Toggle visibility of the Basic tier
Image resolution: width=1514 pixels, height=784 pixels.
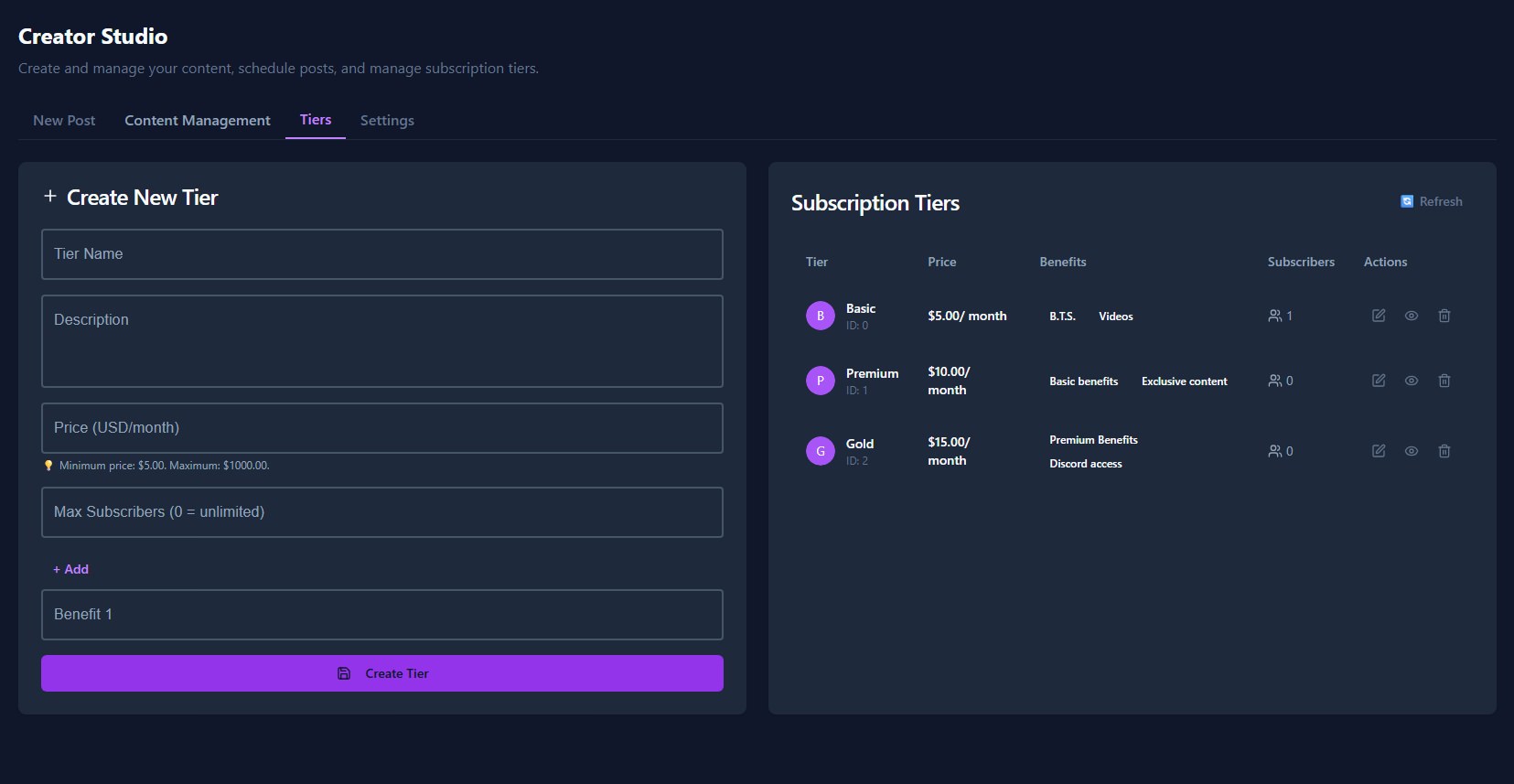(1411, 316)
